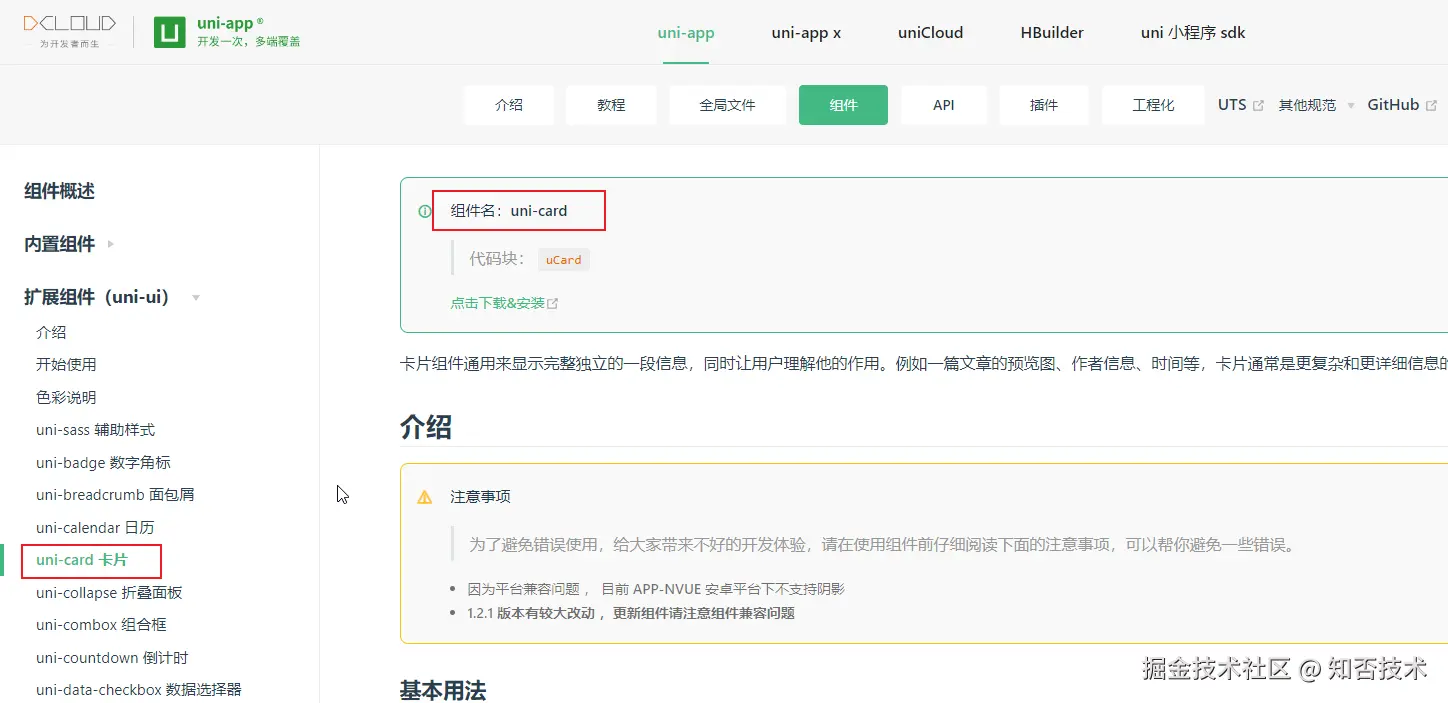The width and height of the screenshot is (1448, 703).
Task: Click the 基本用法 section heading
Action: tap(443, 690)
